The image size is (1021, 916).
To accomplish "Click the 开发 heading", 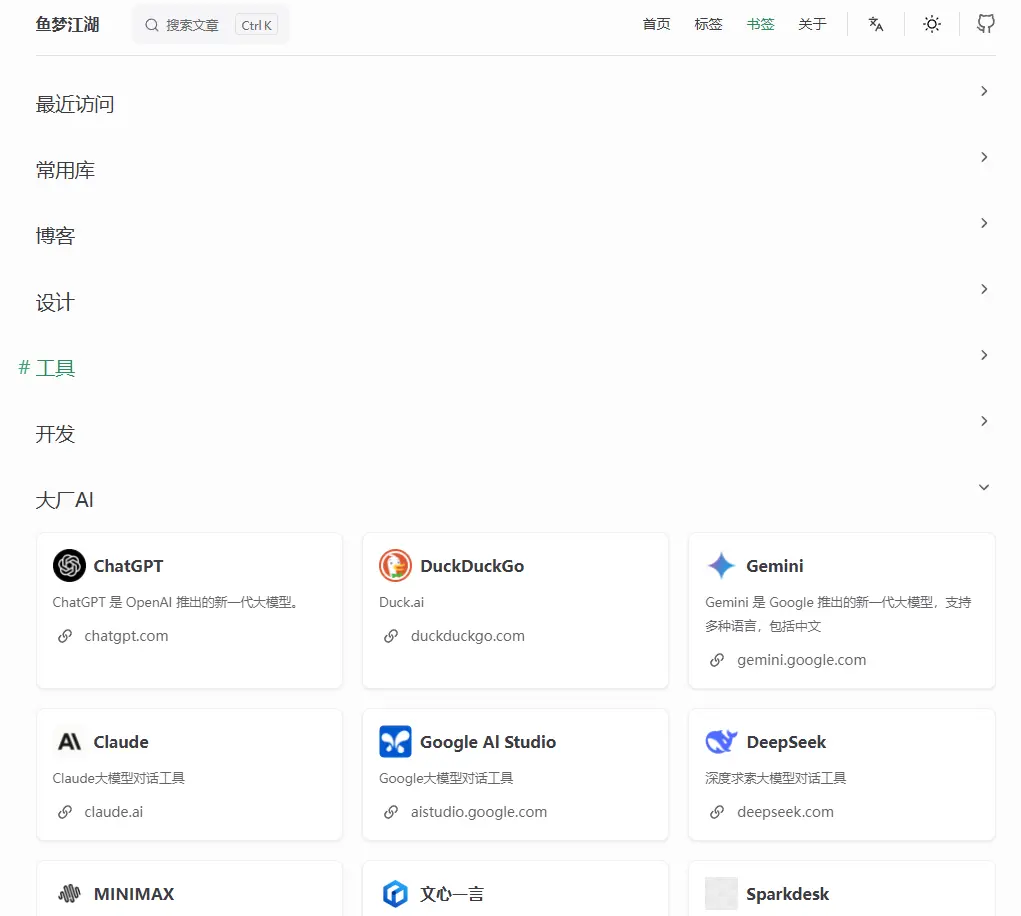I will click(55, 434).
